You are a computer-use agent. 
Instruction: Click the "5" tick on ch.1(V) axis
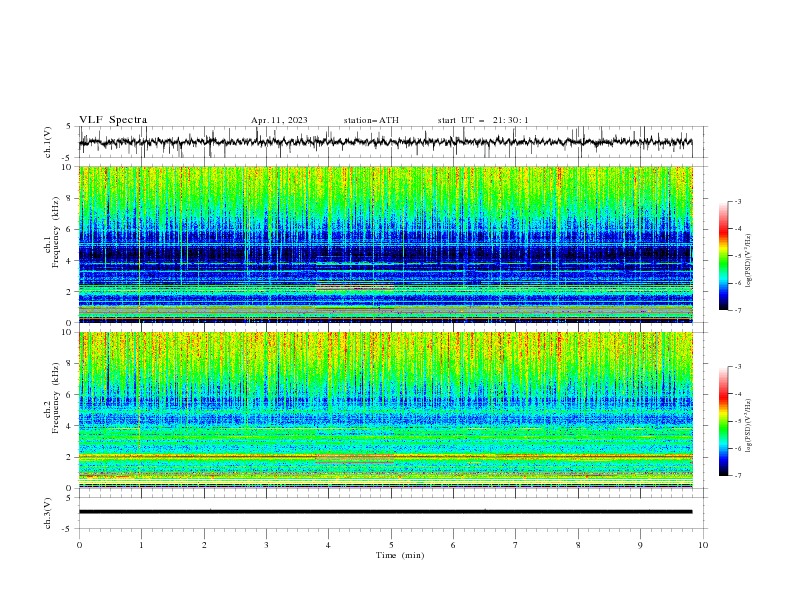[69, 126]
